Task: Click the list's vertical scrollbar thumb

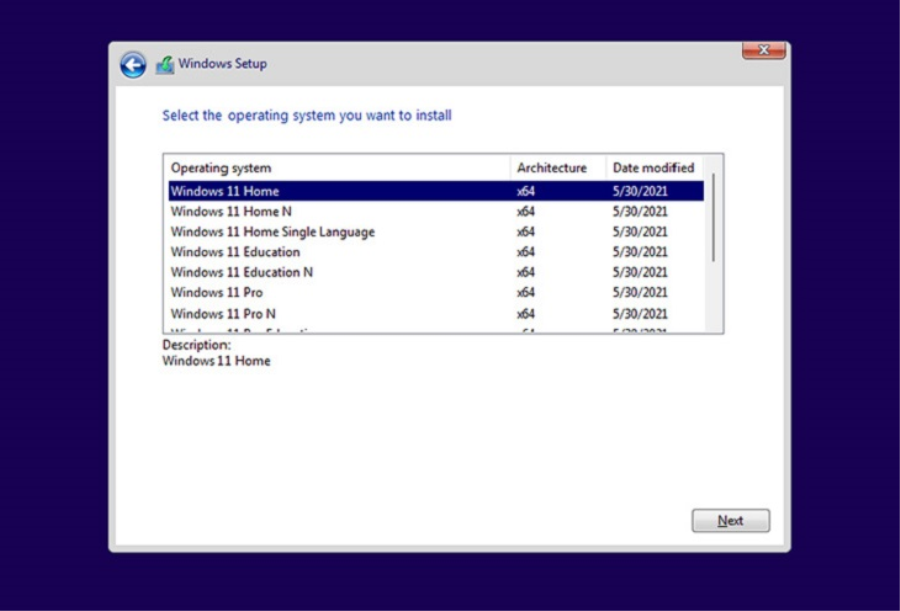Action: point(713,218)
